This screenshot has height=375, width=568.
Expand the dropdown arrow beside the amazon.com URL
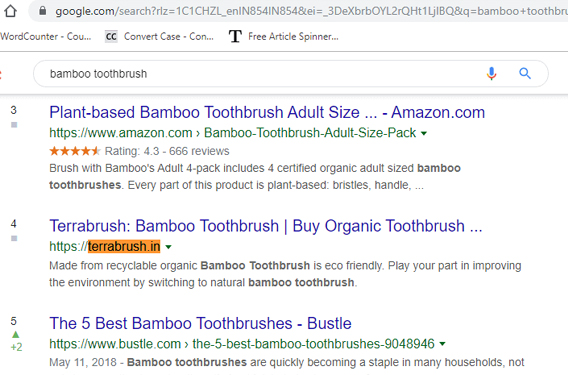coord(423,134)
